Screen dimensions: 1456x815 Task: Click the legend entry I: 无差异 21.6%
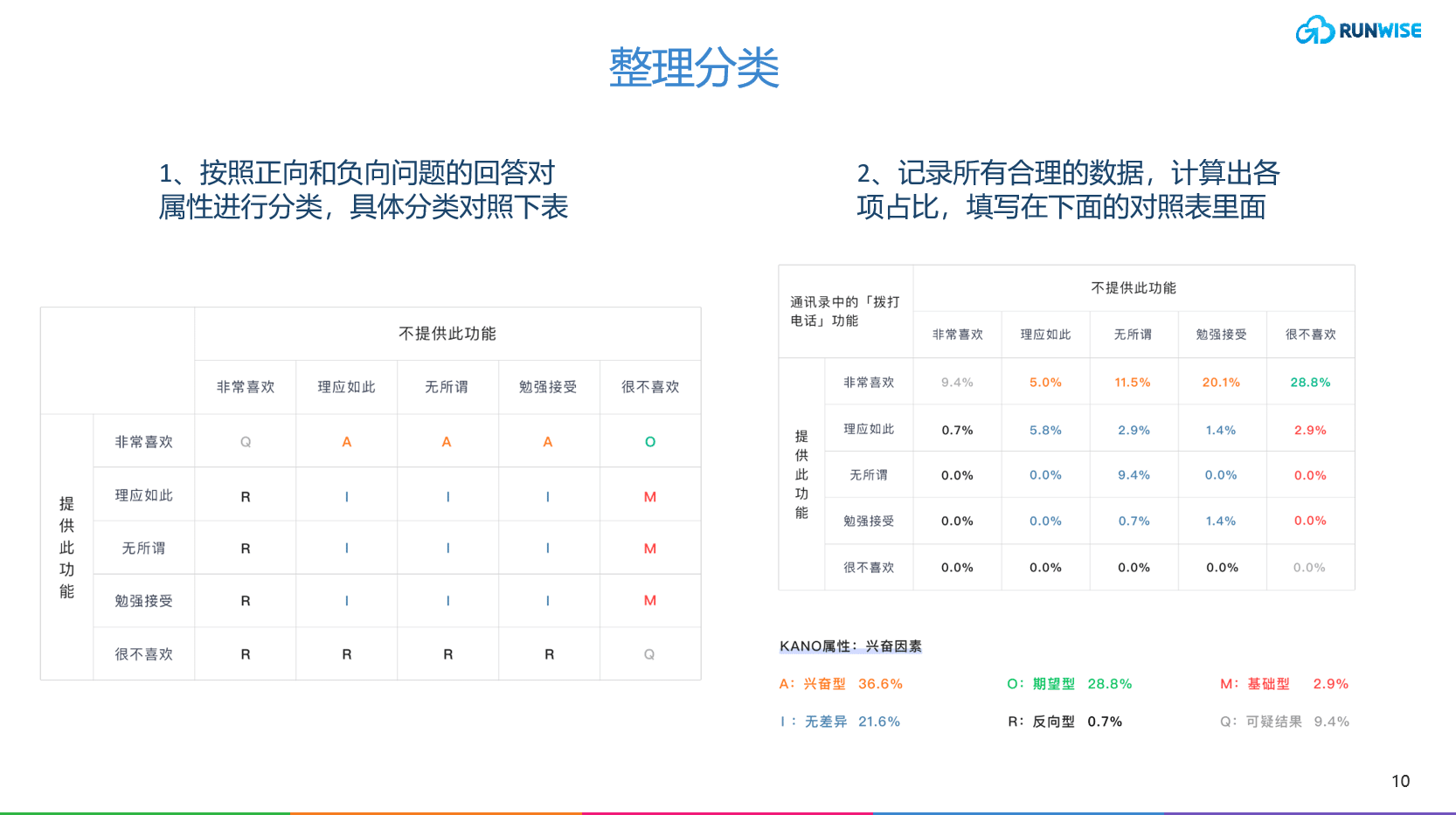pyautogui.click(x=840, y=722)
